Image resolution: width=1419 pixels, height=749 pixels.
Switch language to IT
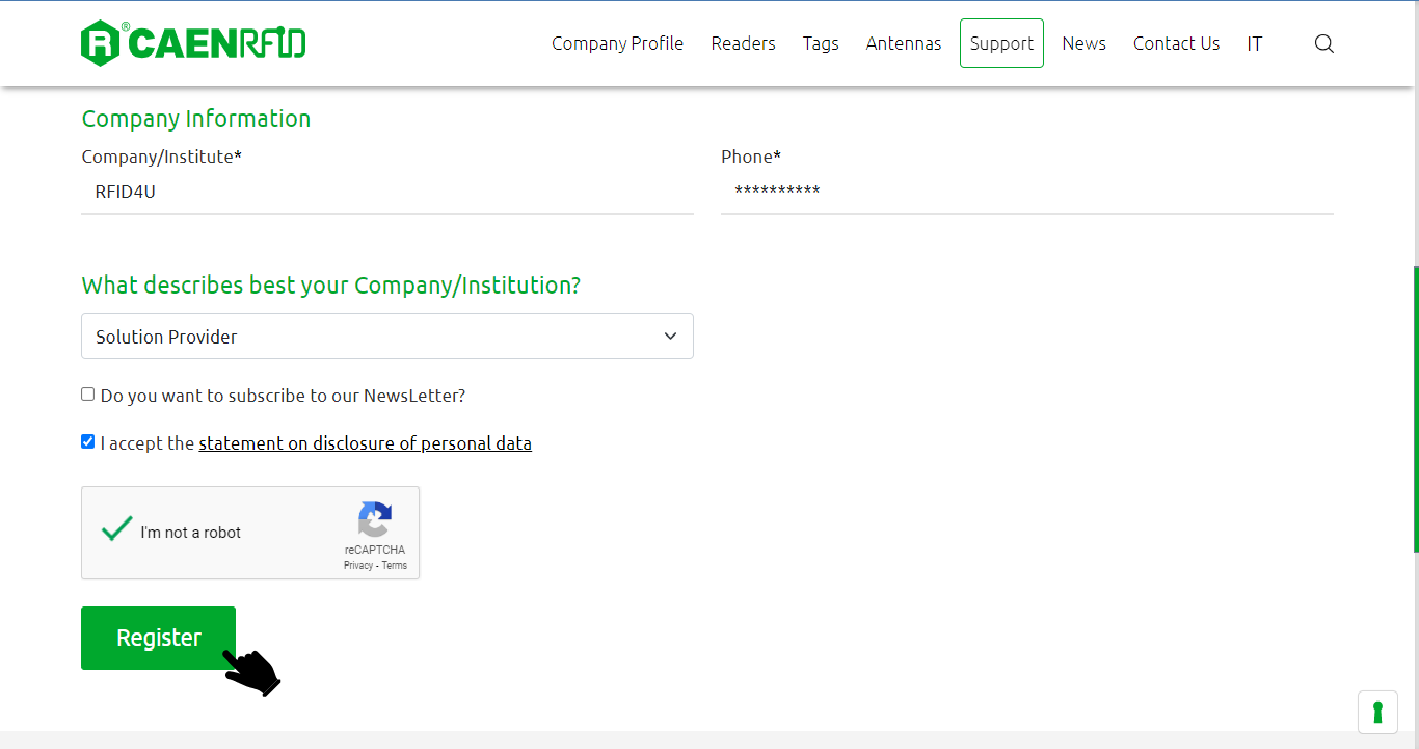1255,43
